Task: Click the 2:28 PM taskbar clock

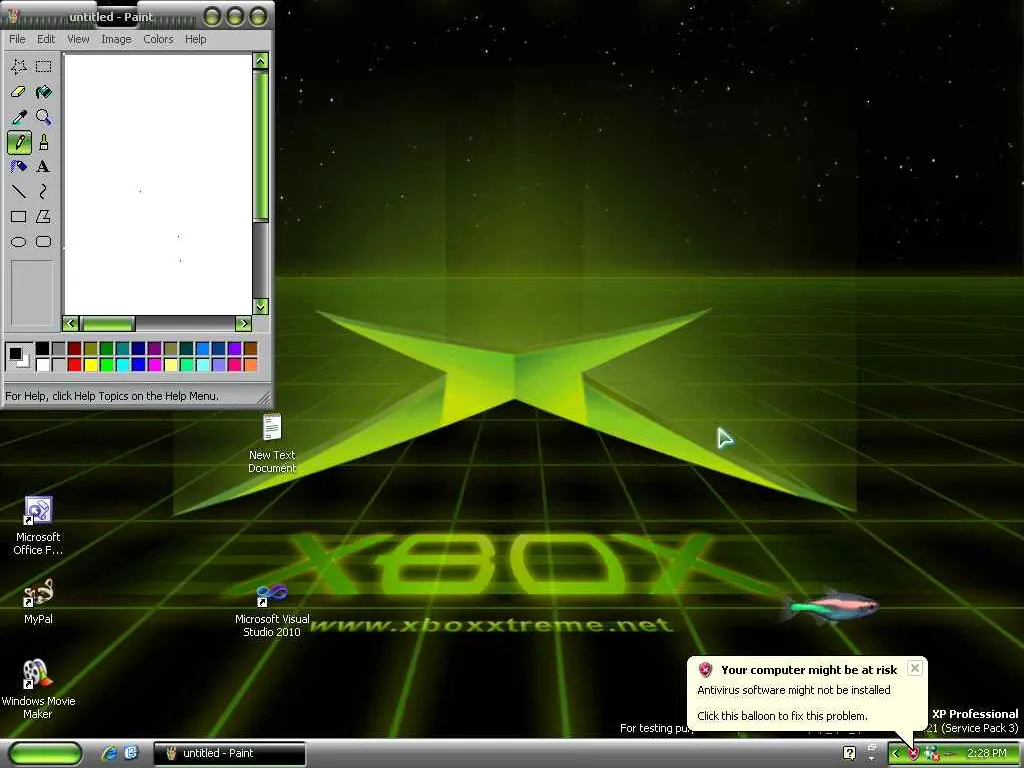Action: (x=987, y=754)
